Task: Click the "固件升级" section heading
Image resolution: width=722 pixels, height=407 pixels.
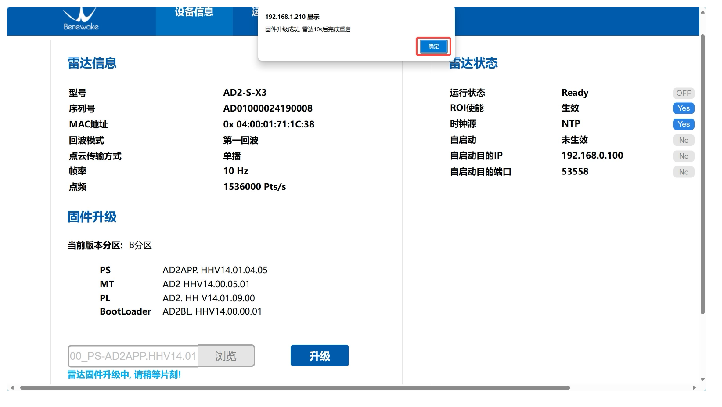Action: pyautogui.click(x=92, y=217)
